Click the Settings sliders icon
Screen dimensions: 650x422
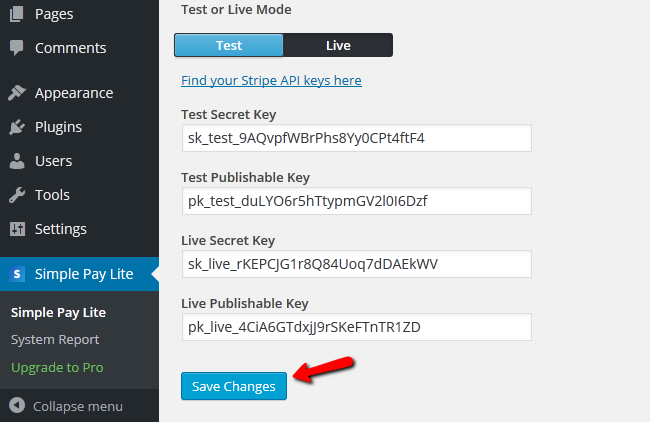tap(16, 229)
